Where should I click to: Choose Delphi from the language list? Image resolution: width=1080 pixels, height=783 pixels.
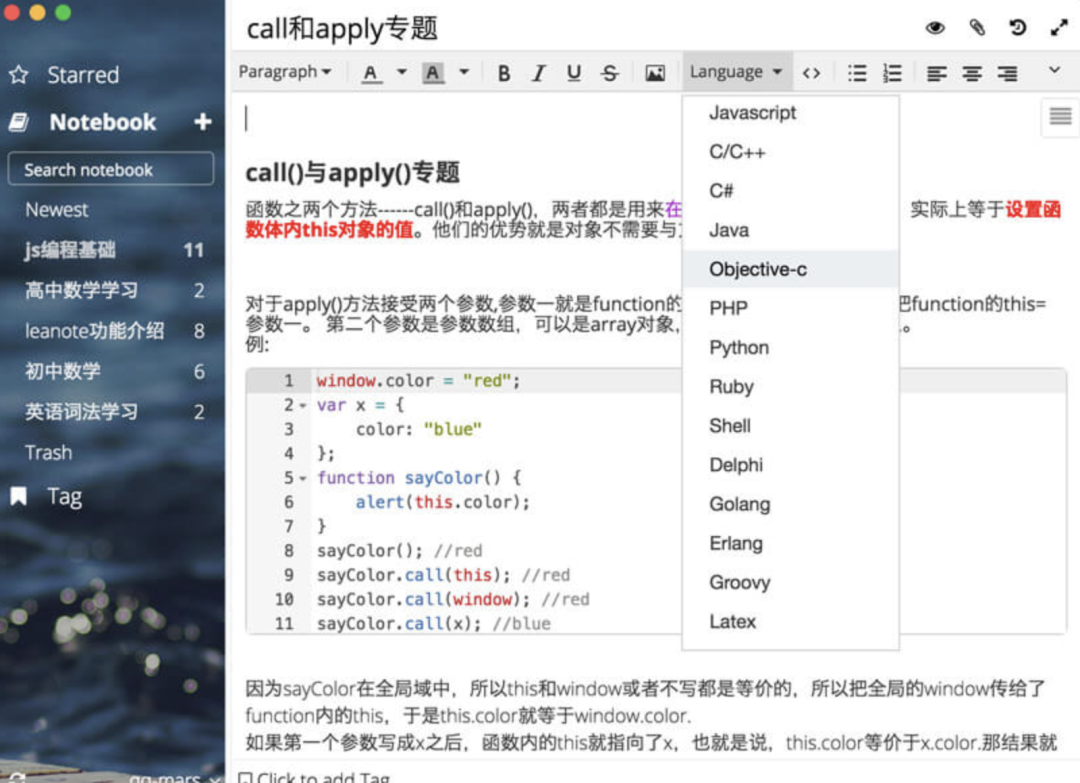pyautogui.click(x=790, y=465)
